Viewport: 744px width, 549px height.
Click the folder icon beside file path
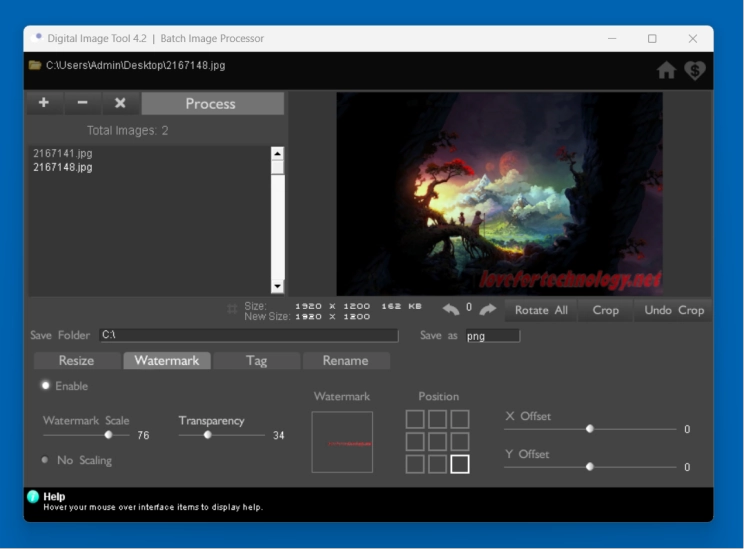click(35, 65)
